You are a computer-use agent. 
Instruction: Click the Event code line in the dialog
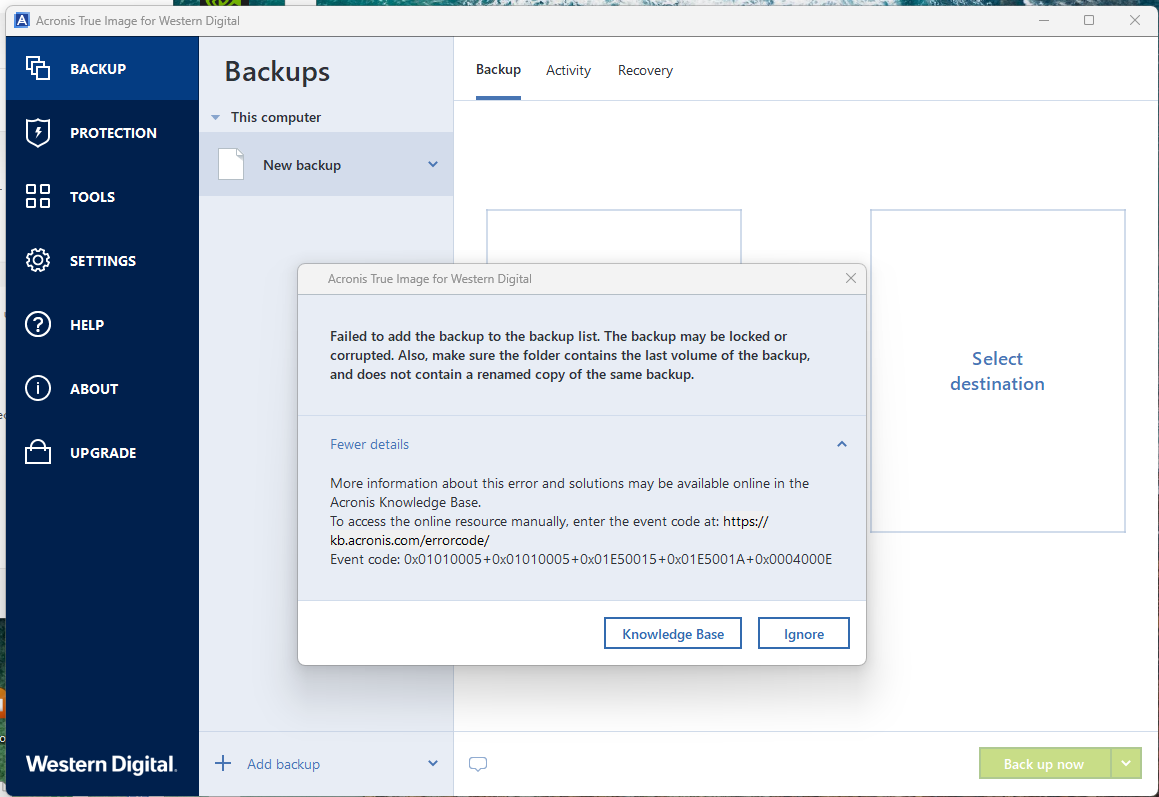pyautogui.click(x=581, y=559)
